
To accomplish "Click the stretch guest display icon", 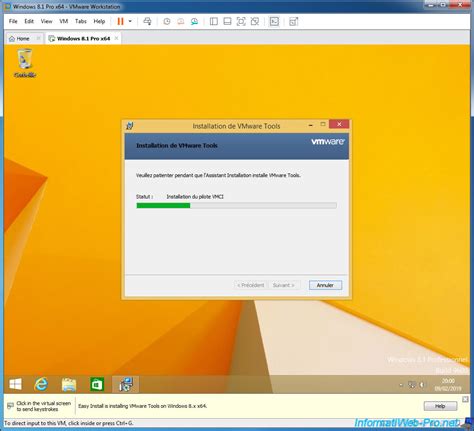I will tap(293, 22).
